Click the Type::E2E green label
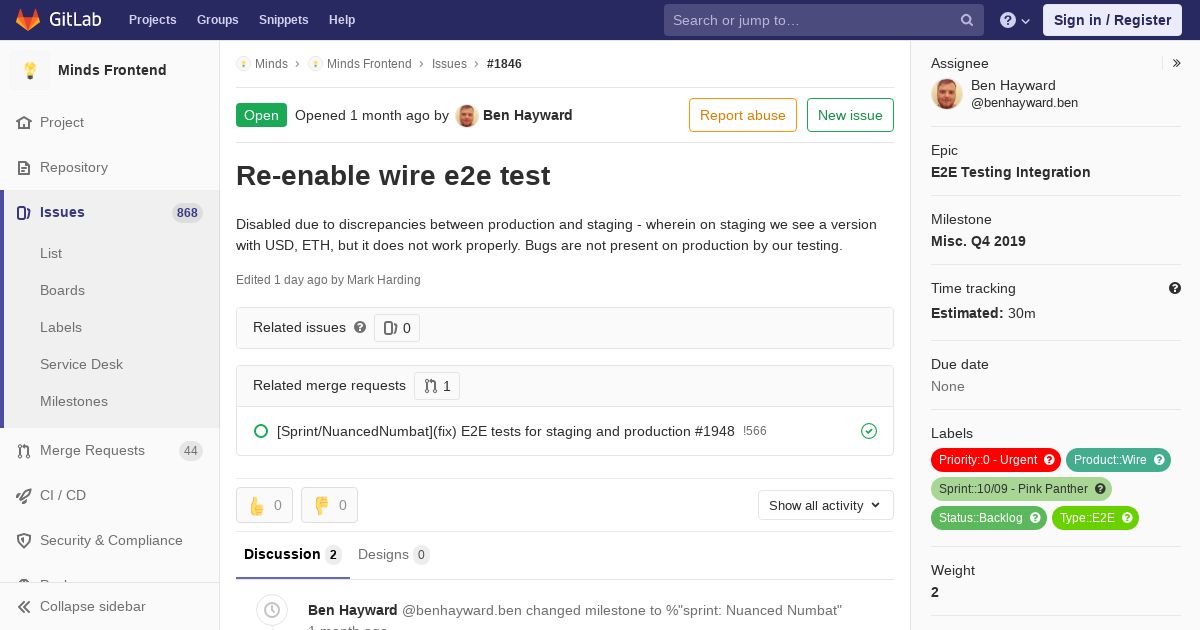This screenshot has width=1200, height=630. click(1095, 518)
